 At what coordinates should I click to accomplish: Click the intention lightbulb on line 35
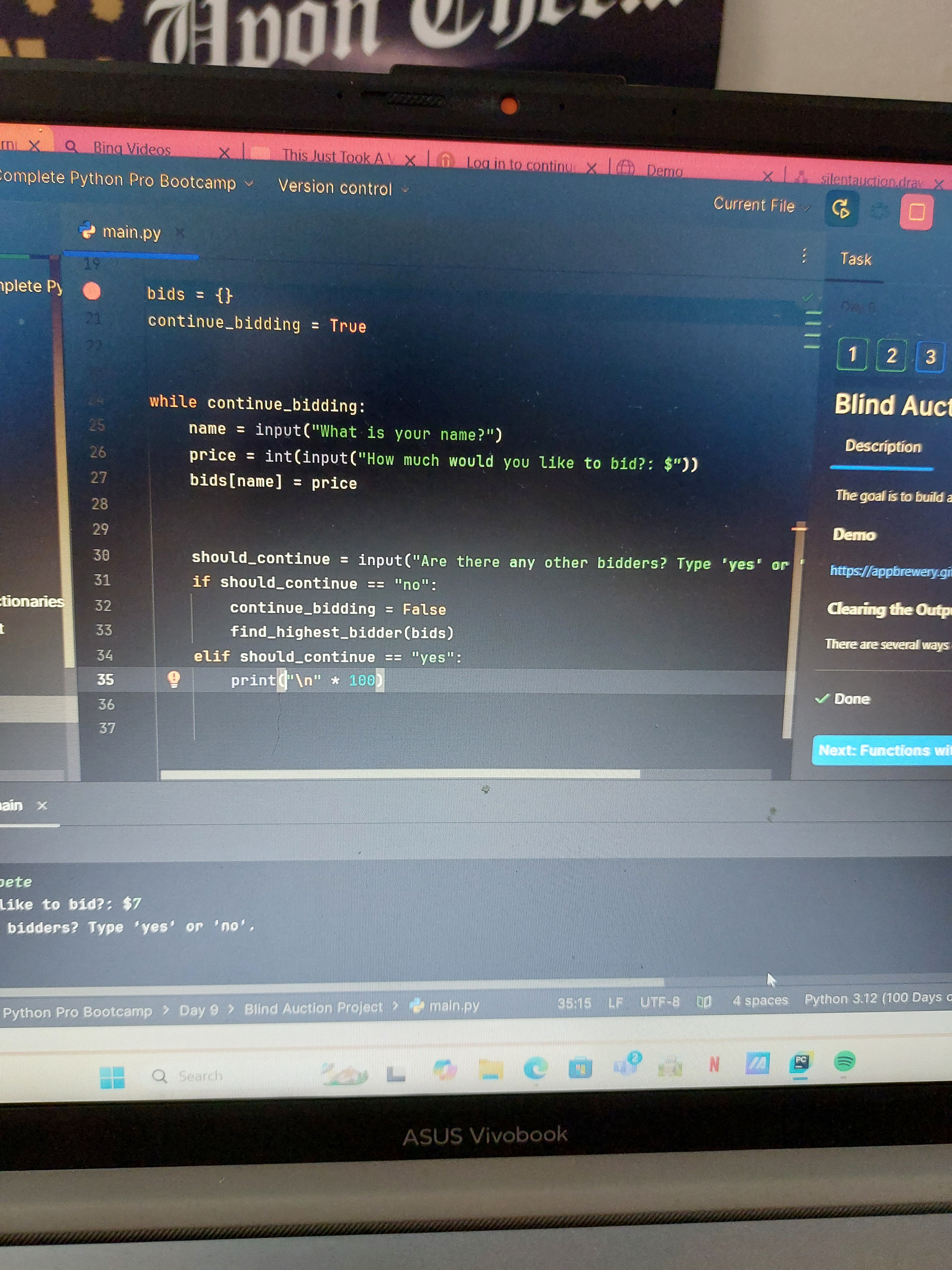(x=174, y=679)
